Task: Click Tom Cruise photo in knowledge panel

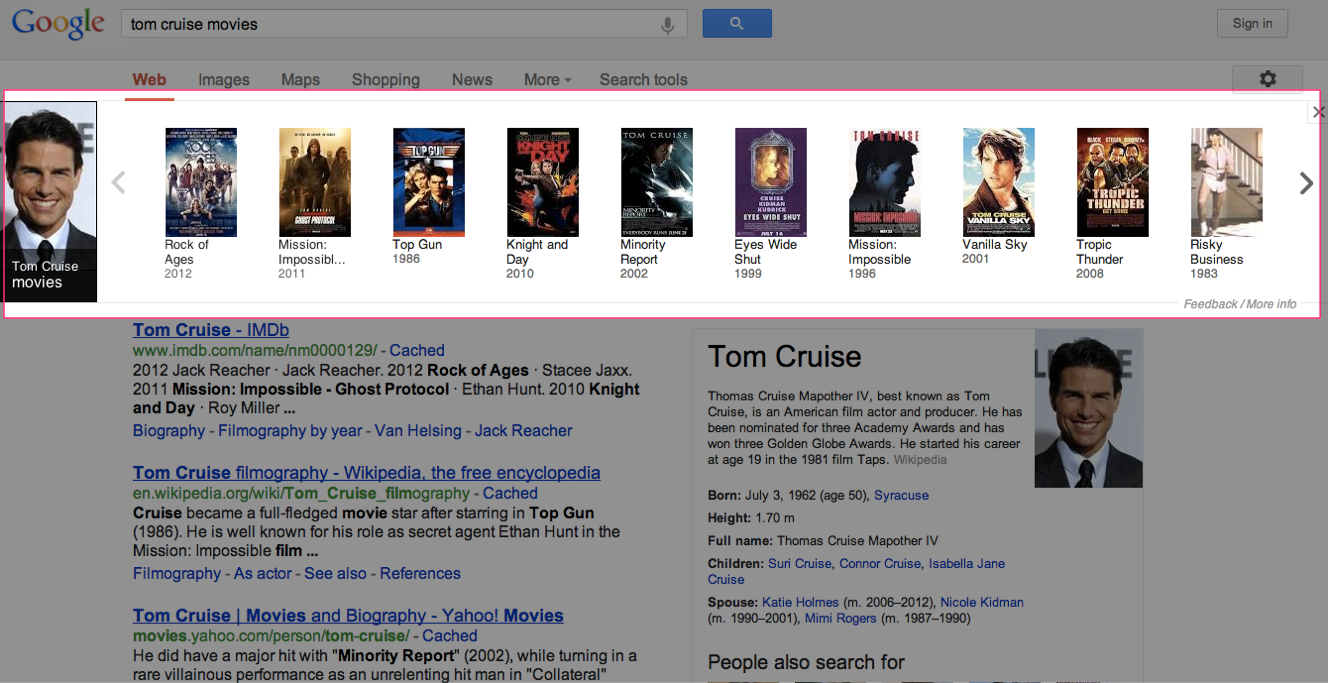Action: click(x=1088, y=408)
